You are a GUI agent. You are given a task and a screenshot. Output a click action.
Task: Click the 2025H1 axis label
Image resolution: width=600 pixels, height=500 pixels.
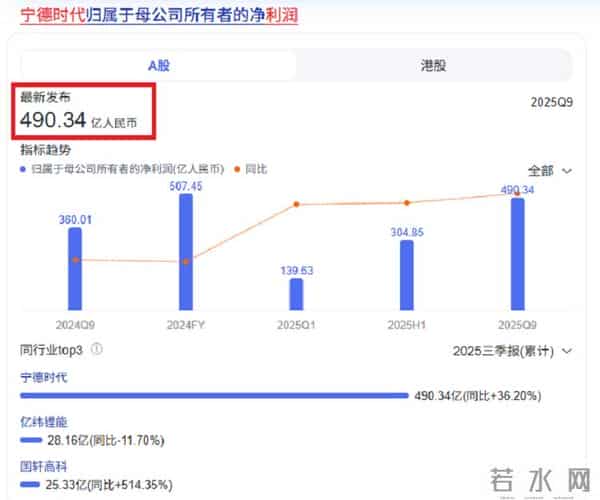pyautogui.click(x=407, y=325)
